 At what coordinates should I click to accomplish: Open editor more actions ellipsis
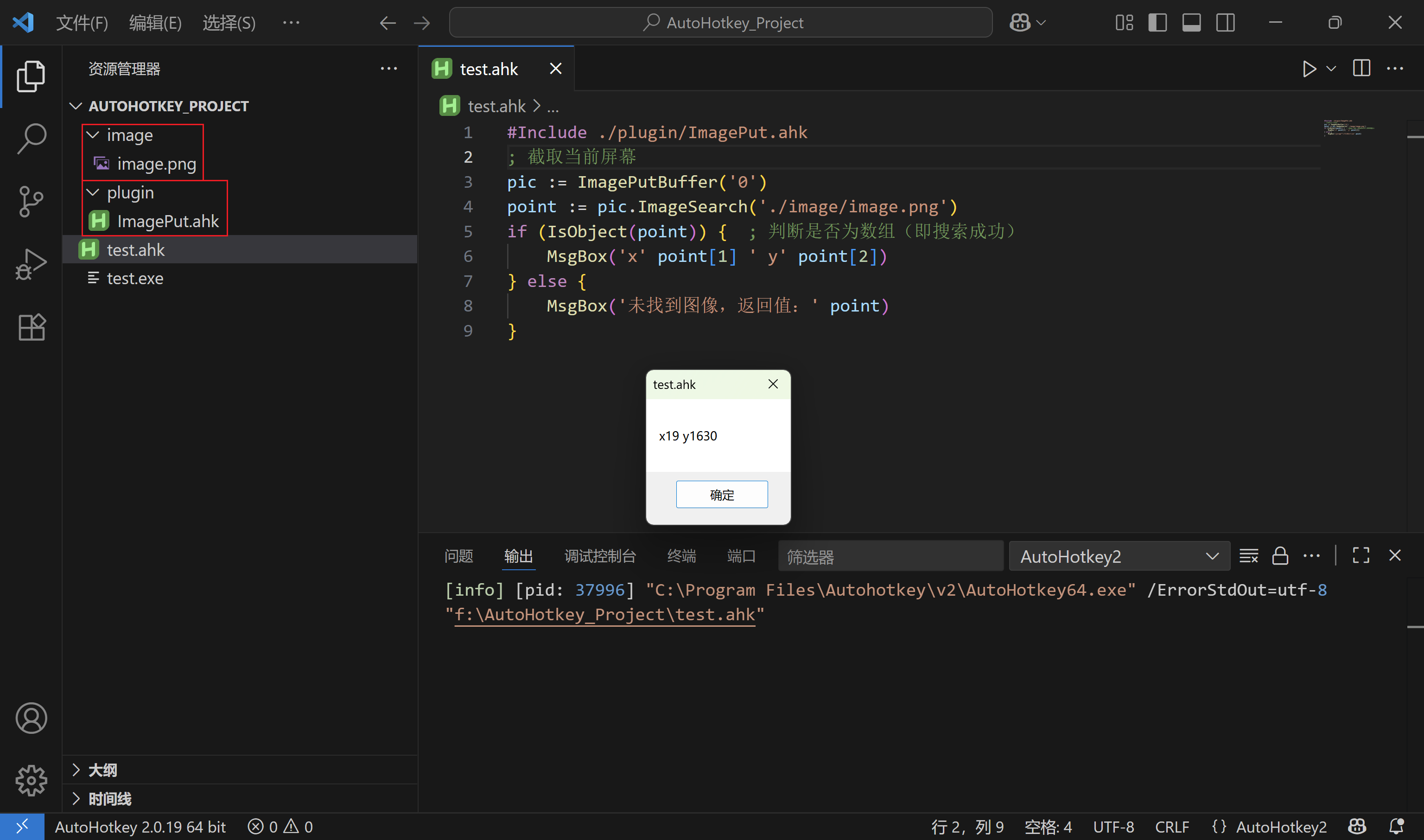tap(1395, 69)
